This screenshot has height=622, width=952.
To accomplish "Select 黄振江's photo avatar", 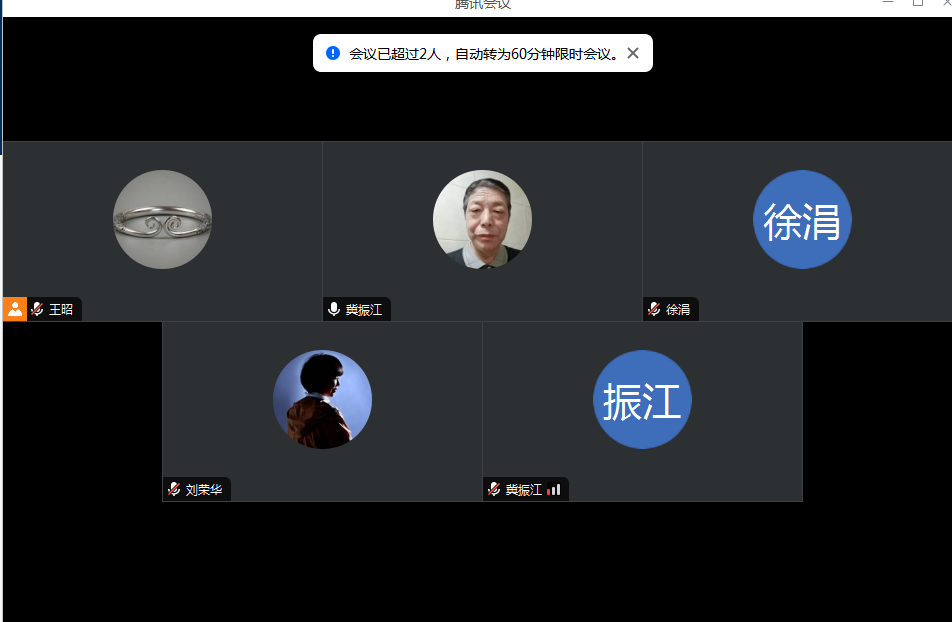I will [x=482, y=220].
